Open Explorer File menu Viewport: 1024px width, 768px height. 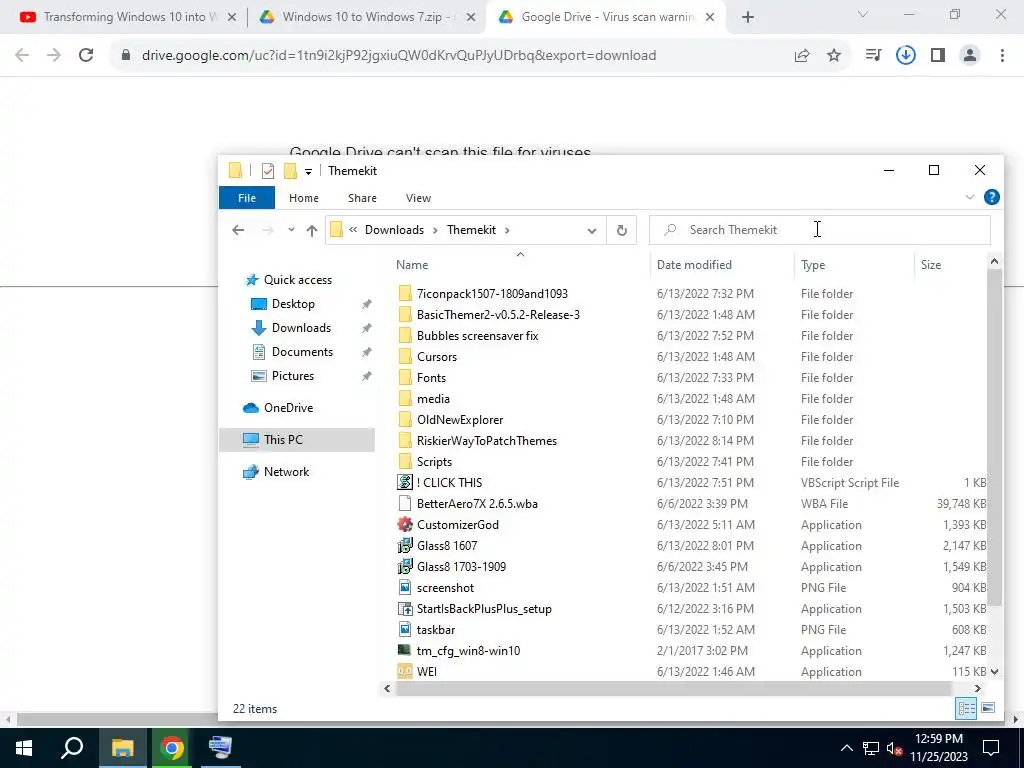click(x=247, y=198)
